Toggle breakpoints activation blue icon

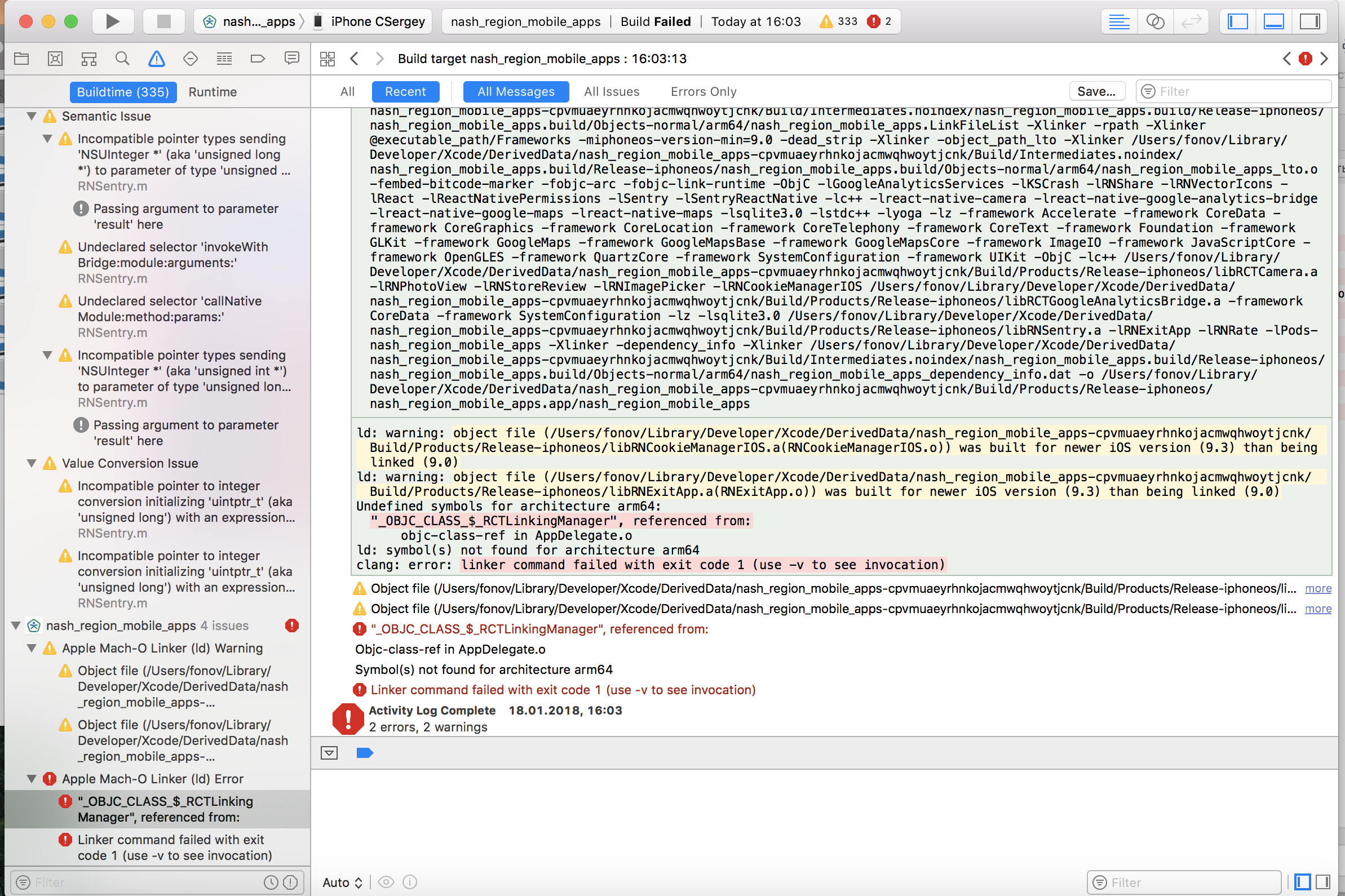tap(365, 753)
